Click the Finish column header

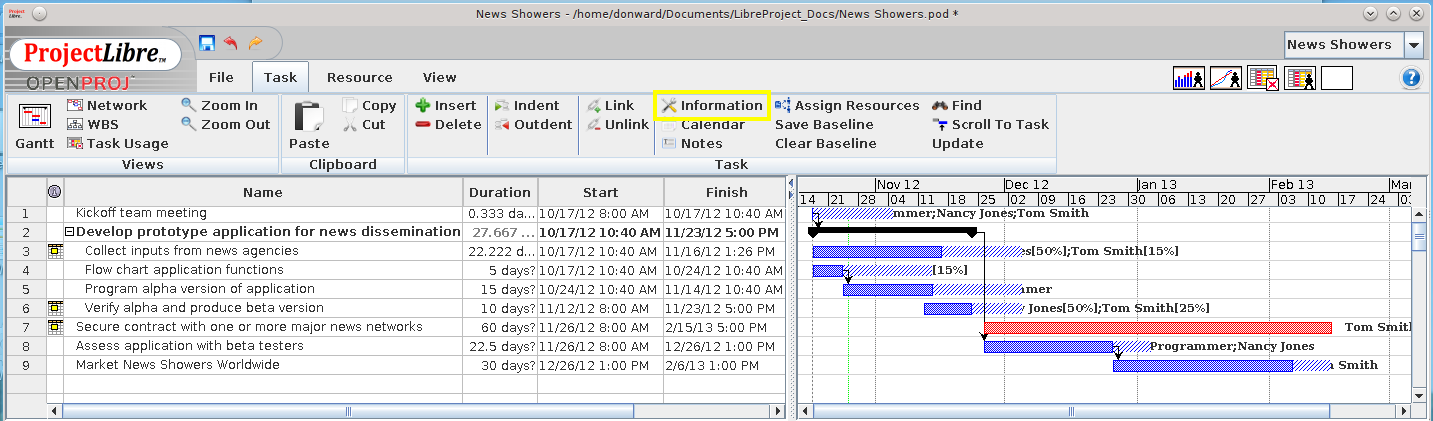click(x=726, y=192)
